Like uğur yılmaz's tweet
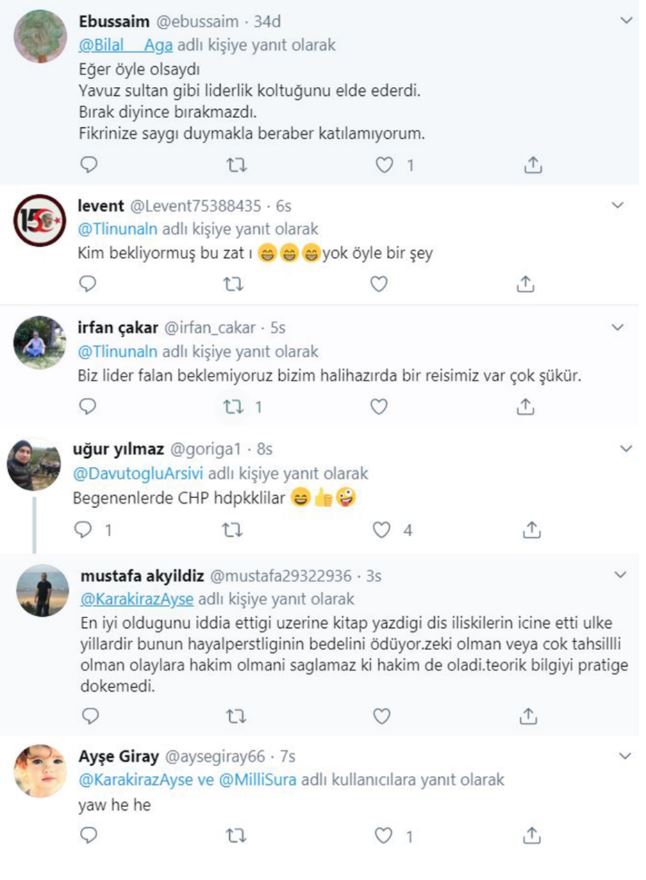 pos(381,530)
